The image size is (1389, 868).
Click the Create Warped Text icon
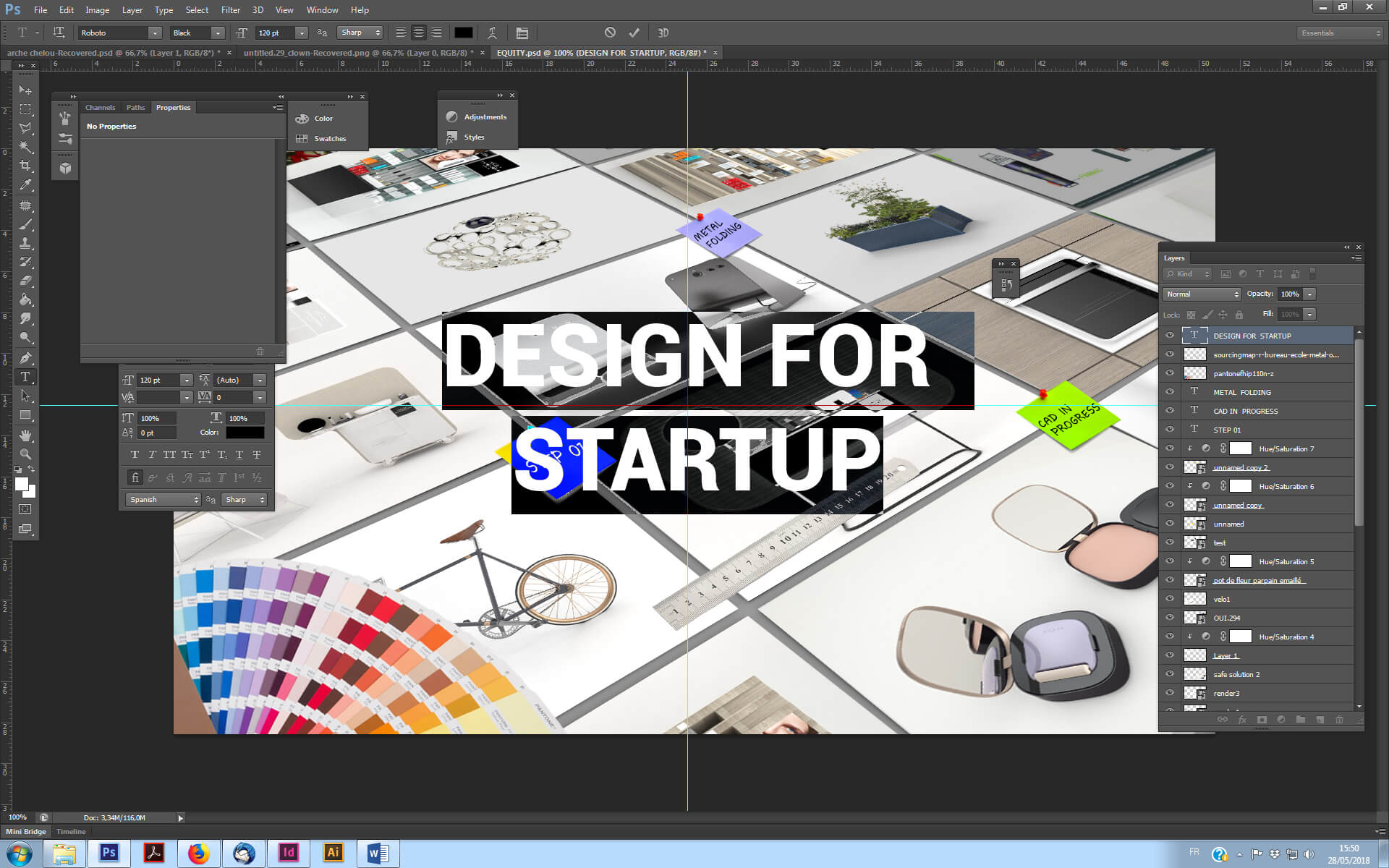coord(492,33)
